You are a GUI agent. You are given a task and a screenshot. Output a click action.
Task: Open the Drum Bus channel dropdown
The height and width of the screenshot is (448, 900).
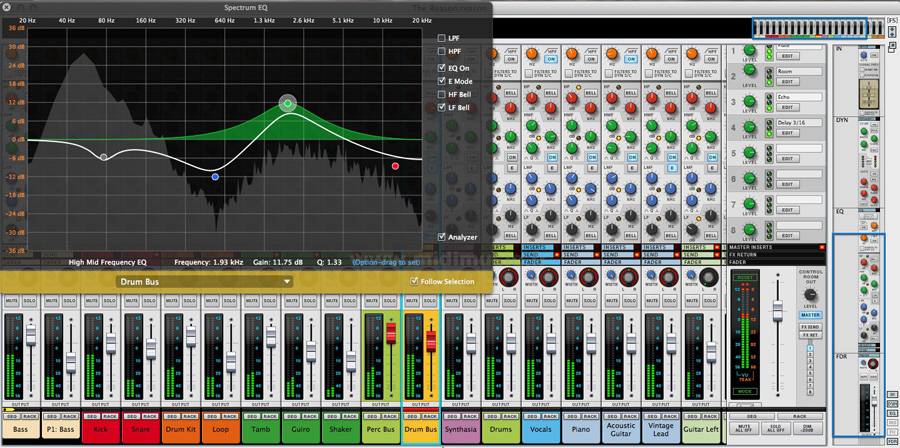[205, 282]
